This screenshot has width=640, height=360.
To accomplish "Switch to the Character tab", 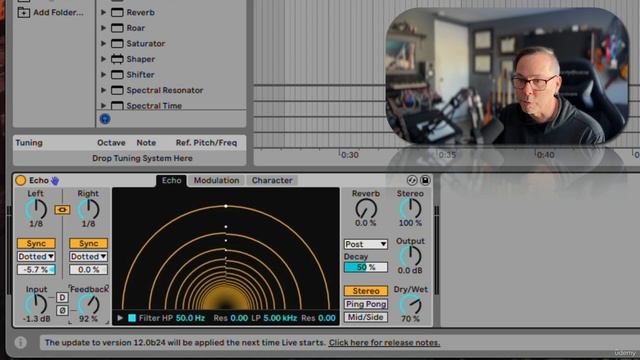I will 272,180.
